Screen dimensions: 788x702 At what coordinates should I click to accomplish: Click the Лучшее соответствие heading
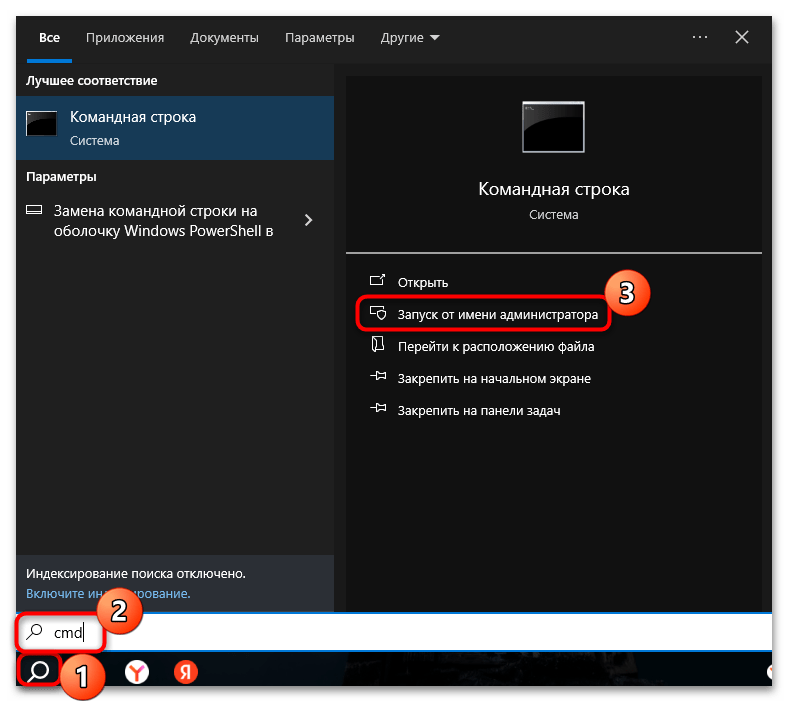(91, 81)
